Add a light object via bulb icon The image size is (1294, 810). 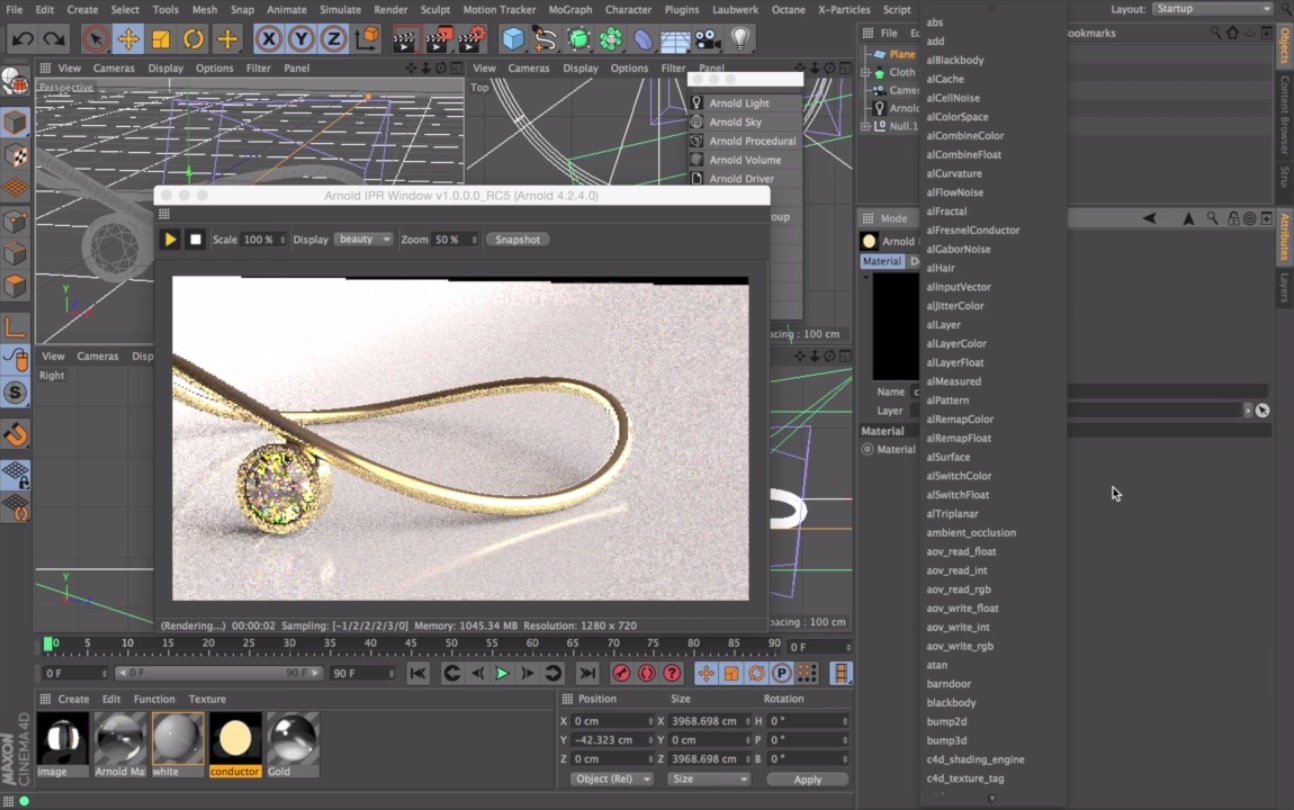click(x=740, y=40)
